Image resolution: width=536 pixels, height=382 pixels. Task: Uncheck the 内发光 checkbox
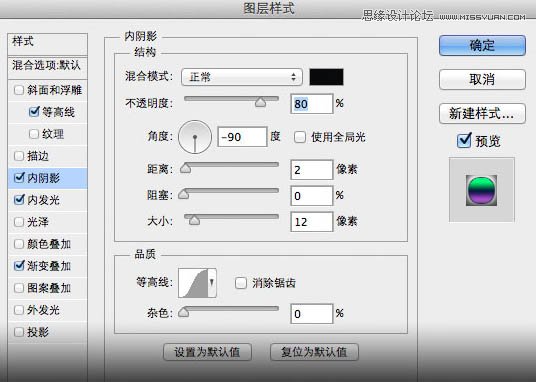[19, 199]
